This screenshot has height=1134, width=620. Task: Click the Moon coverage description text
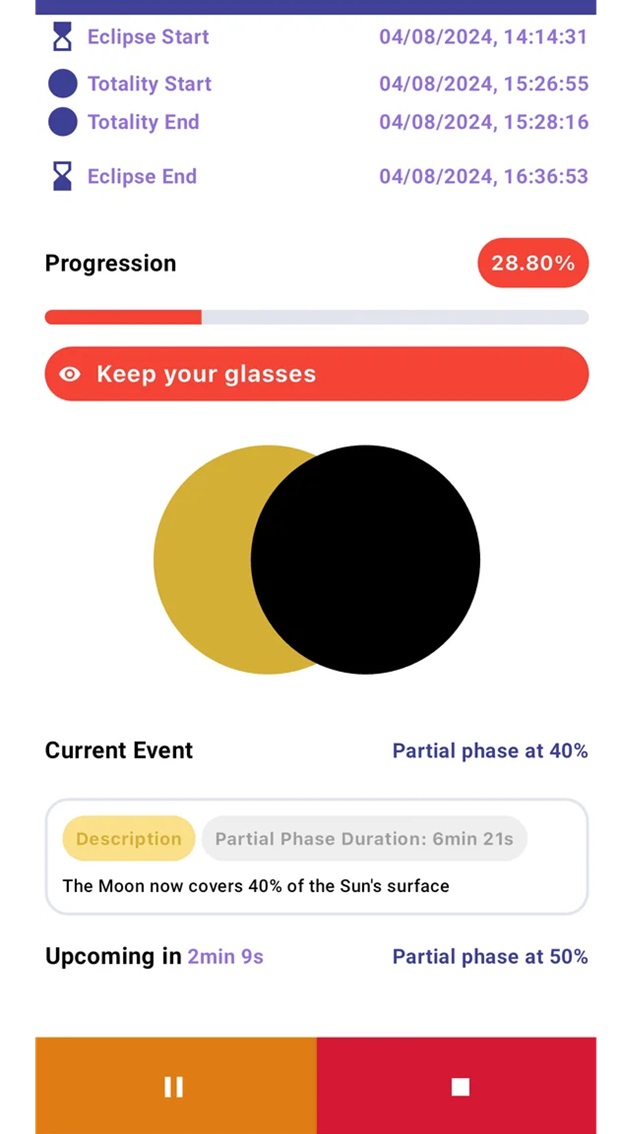(255, 886)
